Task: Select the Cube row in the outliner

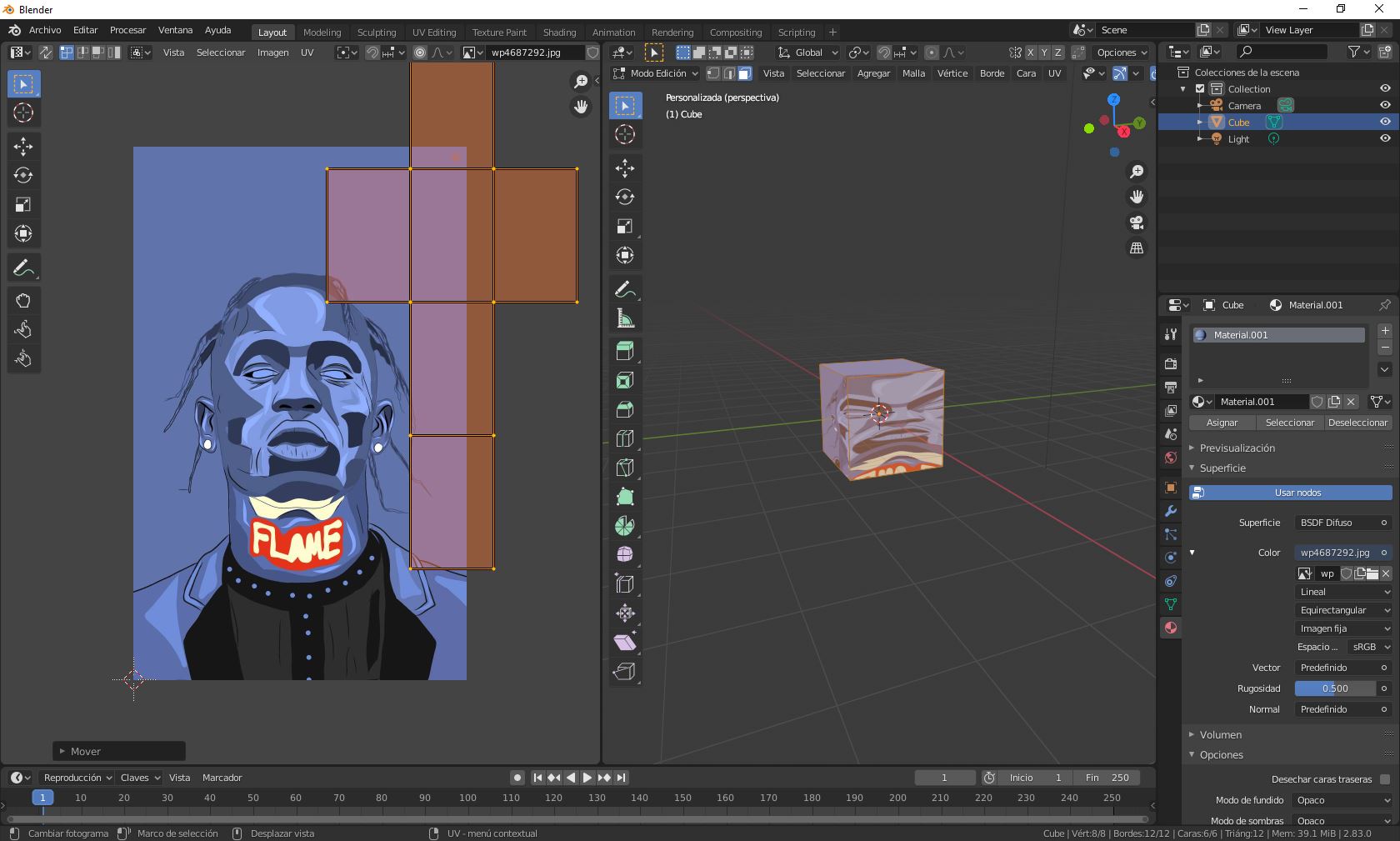Action: 1278,123
